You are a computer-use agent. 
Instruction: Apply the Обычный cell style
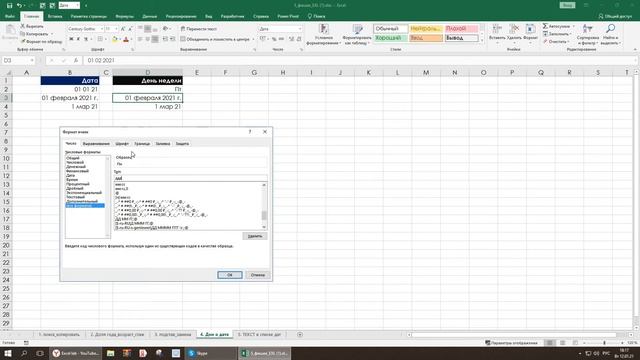pos(391,29)
